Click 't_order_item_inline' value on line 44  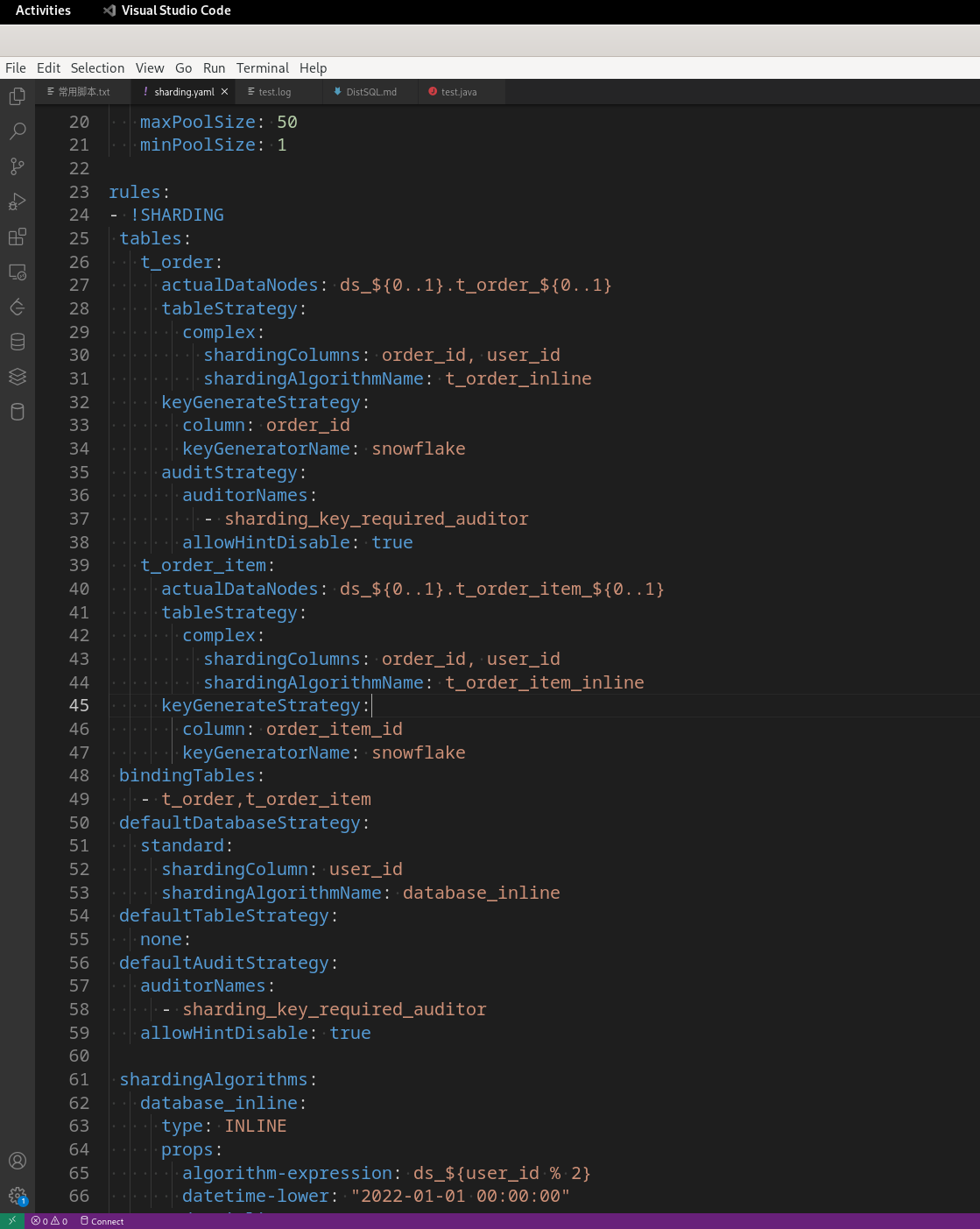point(545,682)
